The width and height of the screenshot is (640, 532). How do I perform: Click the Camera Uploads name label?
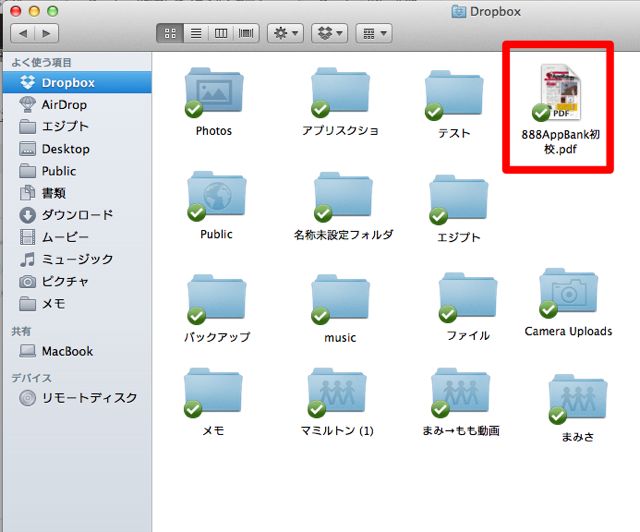point(568,331)
